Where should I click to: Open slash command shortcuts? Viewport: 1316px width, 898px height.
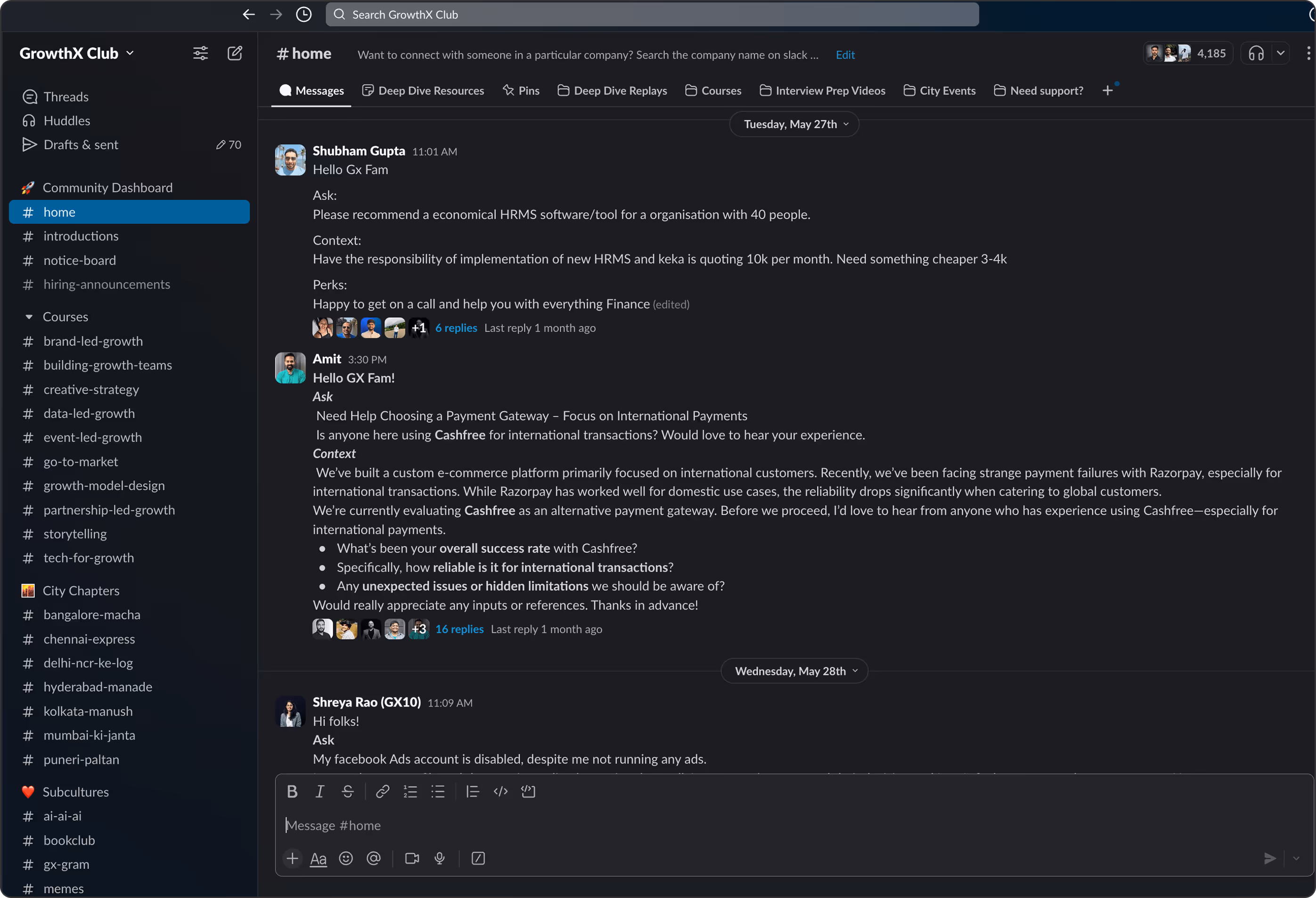[478, 858]
